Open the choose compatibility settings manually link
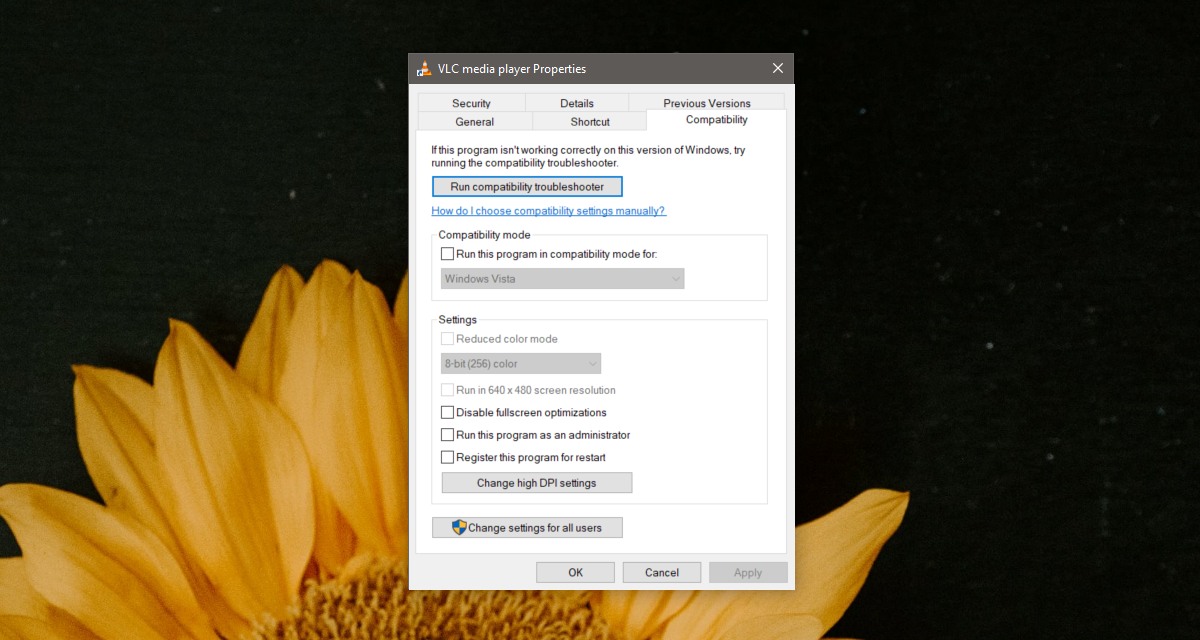 pyautogui.click(x=548, y=211)
